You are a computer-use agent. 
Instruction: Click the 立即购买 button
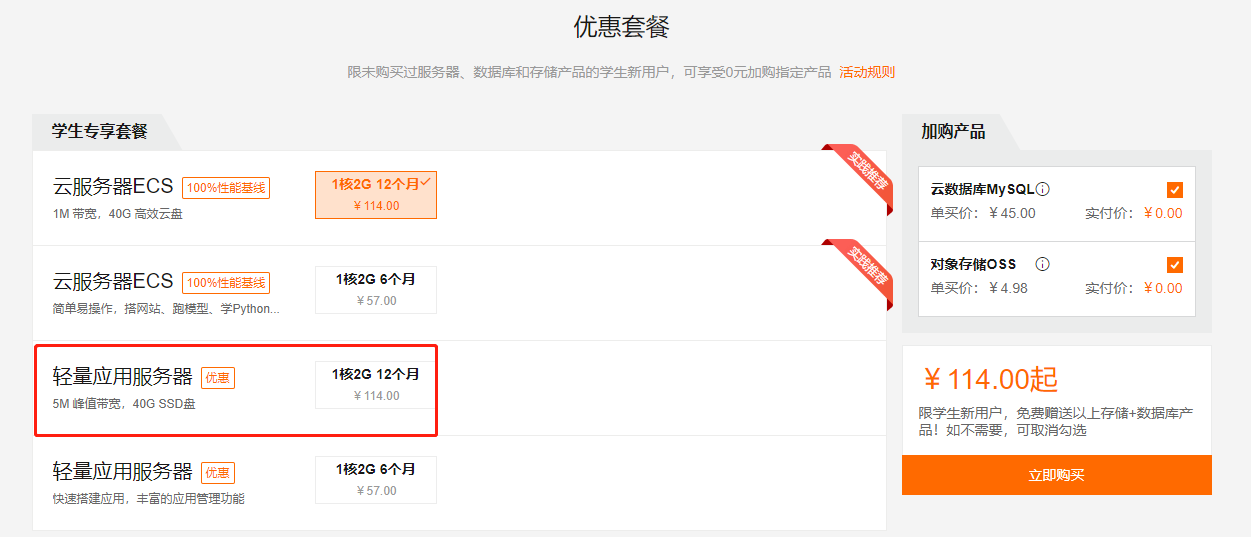click(x=1056, y=475)
